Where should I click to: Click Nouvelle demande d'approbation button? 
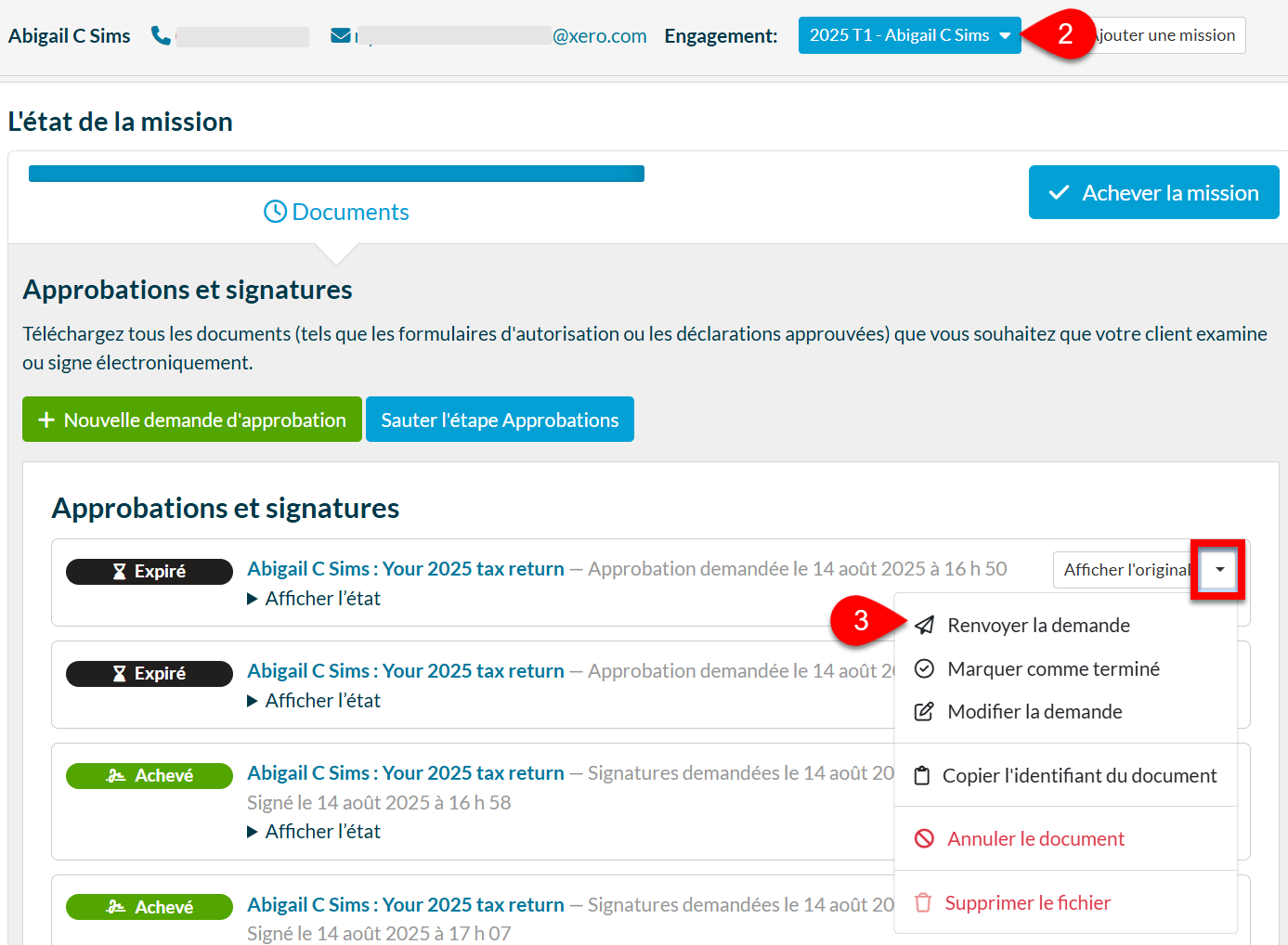point(192,420)
